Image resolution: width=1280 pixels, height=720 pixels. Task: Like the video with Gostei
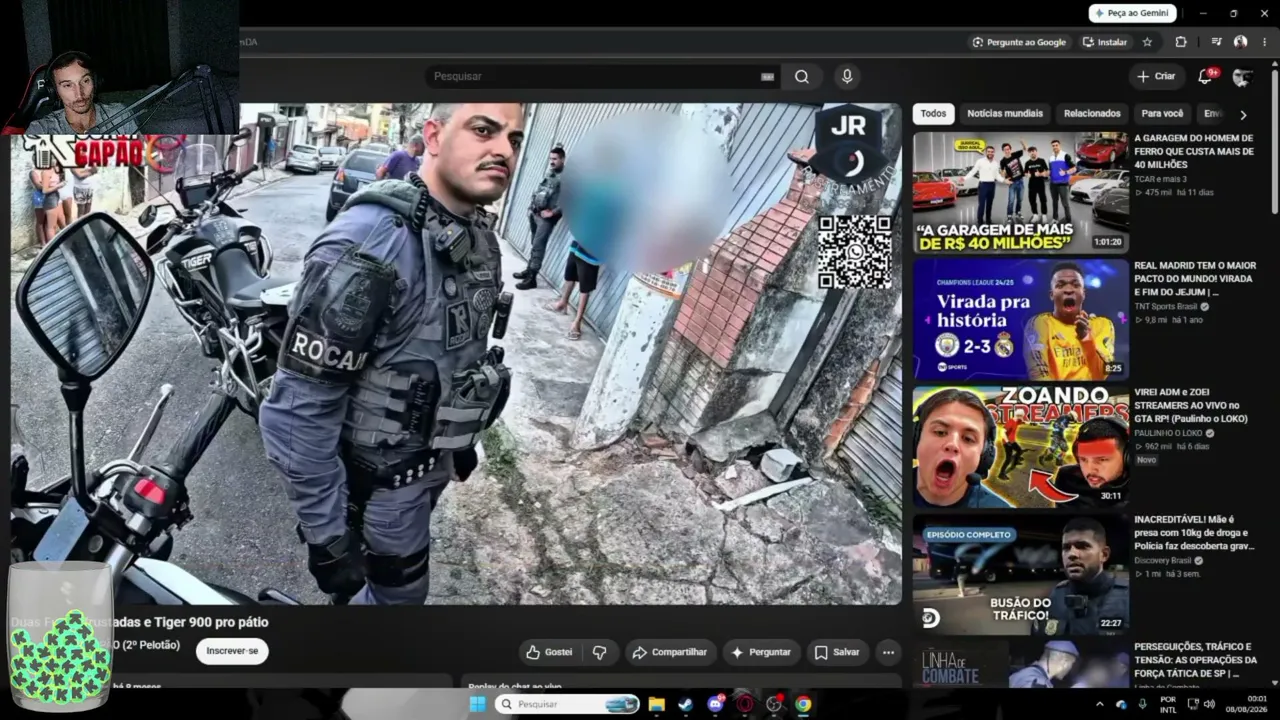pos(549,652)
